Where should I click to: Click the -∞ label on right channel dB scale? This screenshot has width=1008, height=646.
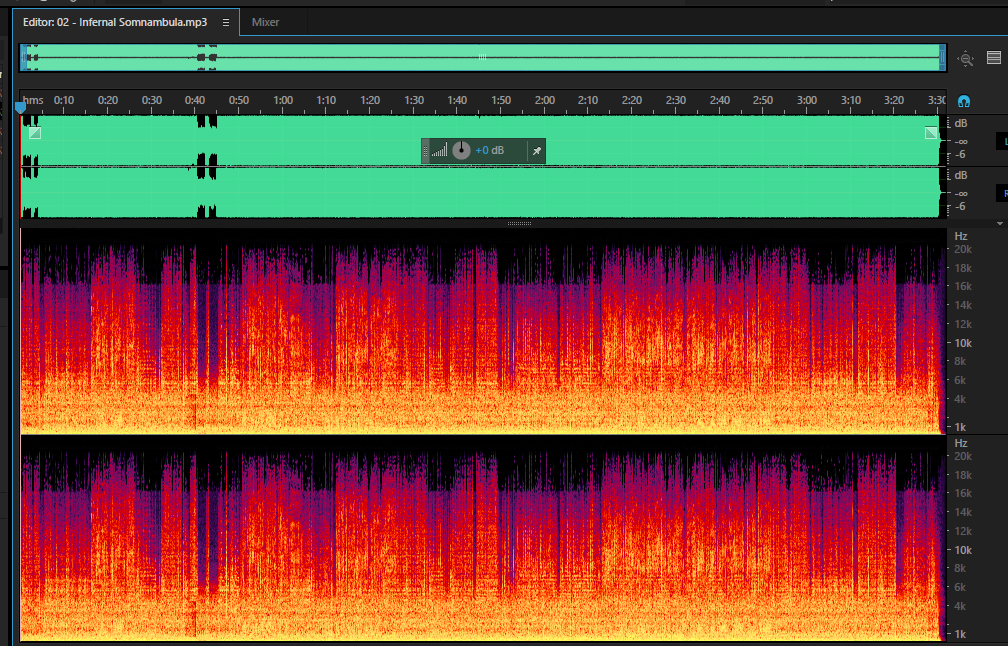[x=961, y=193]
